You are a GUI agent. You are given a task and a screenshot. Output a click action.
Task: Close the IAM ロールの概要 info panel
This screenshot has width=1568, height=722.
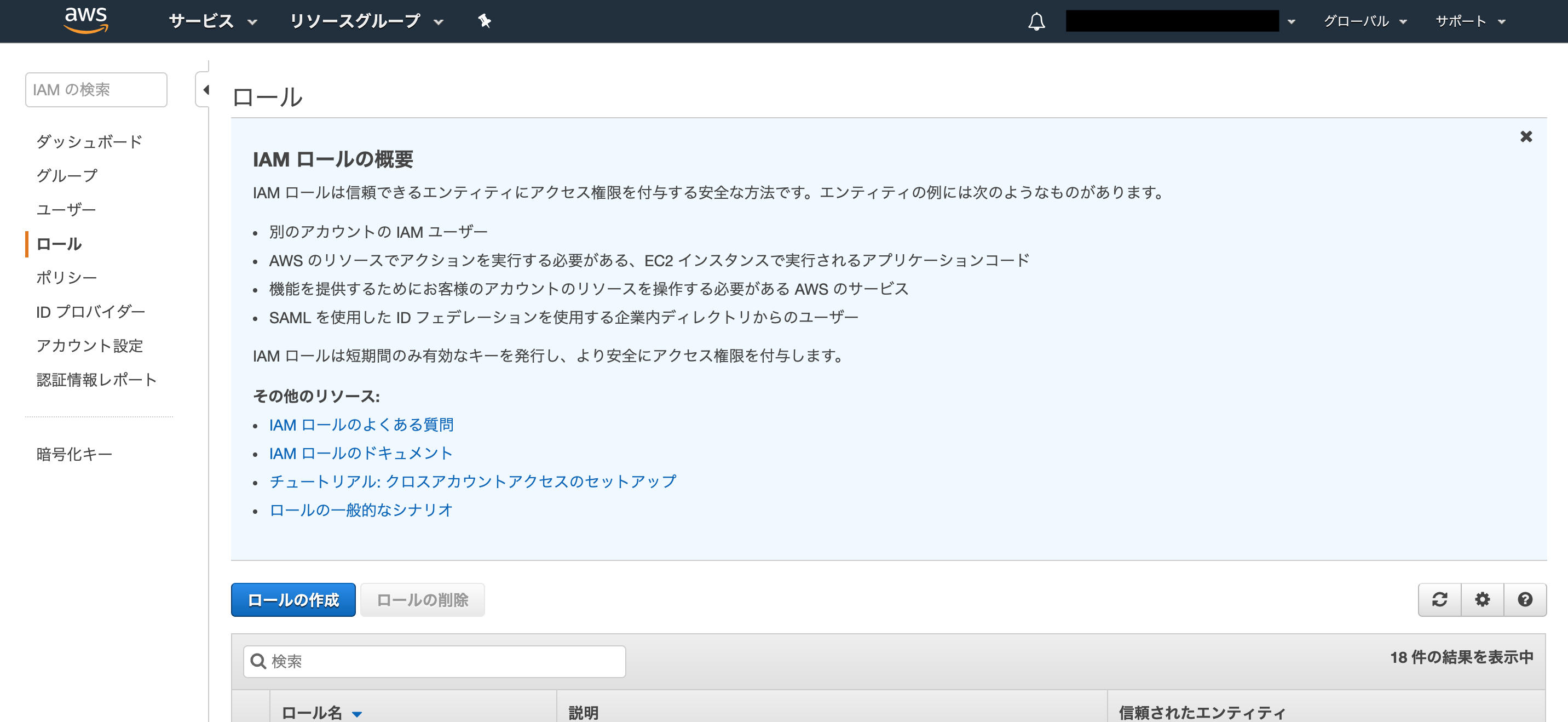click(x=1525, y=136)
